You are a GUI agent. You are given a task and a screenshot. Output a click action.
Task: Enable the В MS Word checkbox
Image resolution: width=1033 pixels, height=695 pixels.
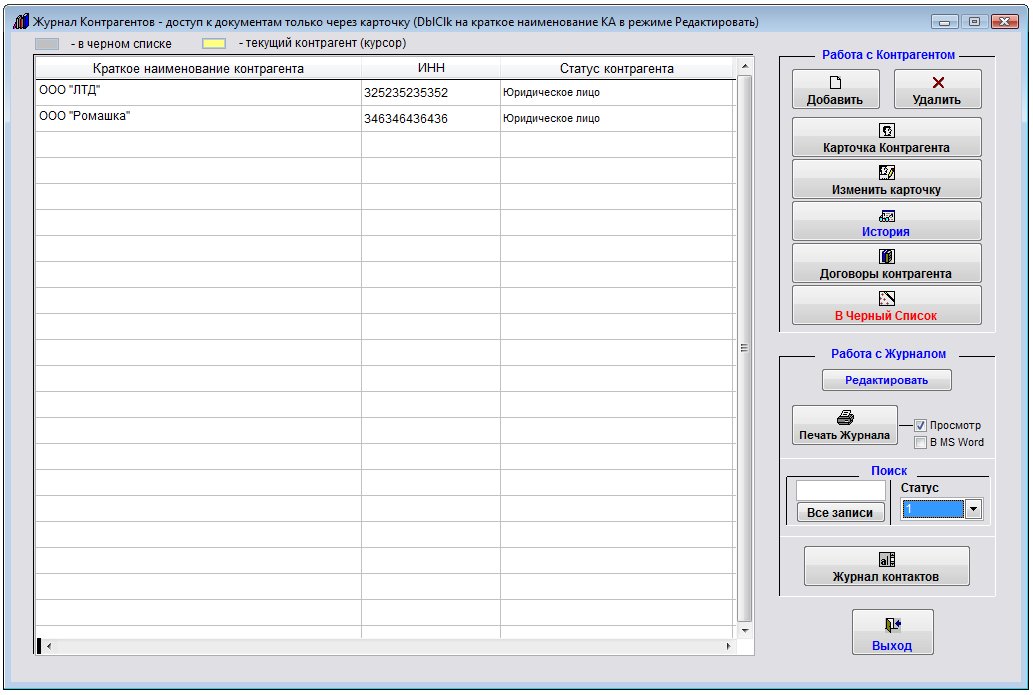(x=921, y=442)
